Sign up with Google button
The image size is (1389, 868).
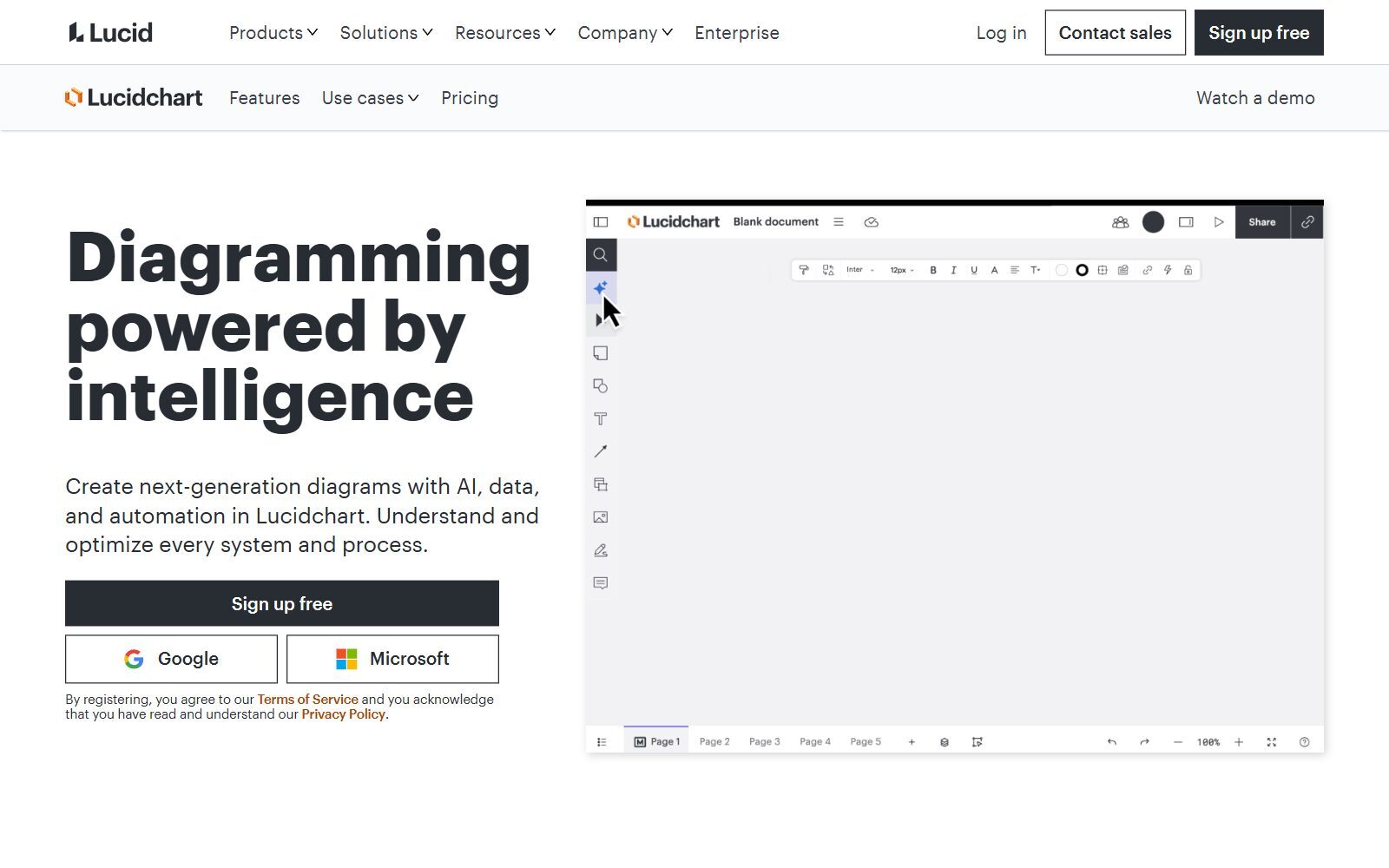[171, 659]
